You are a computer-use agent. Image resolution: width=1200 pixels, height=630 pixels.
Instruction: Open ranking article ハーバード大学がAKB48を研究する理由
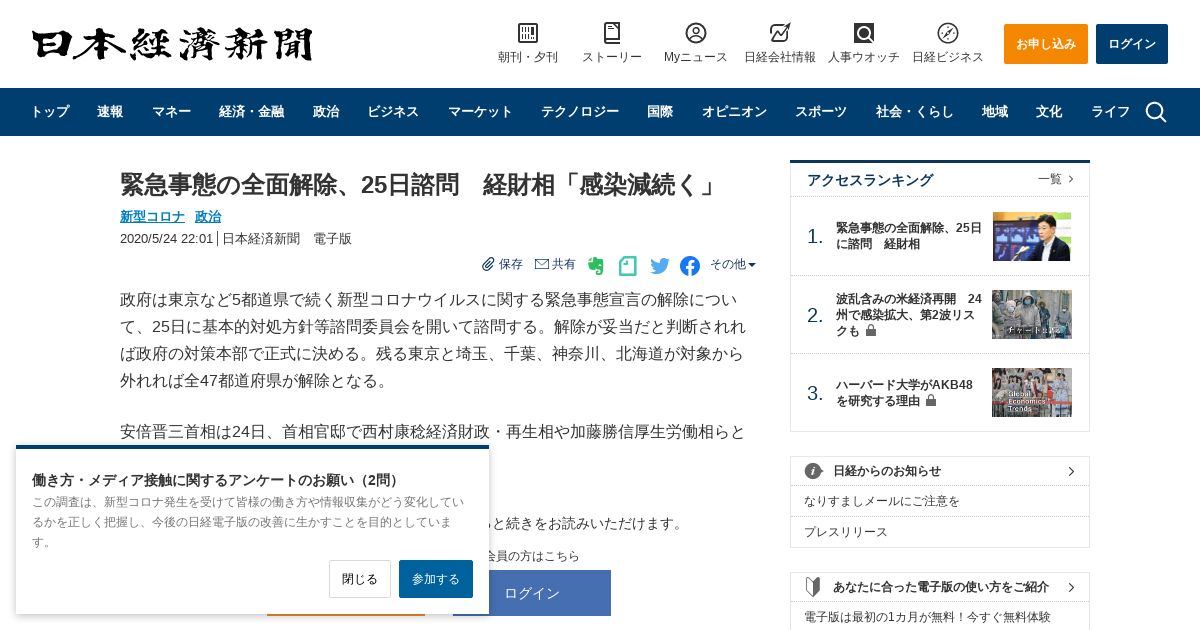coord(904,392)
